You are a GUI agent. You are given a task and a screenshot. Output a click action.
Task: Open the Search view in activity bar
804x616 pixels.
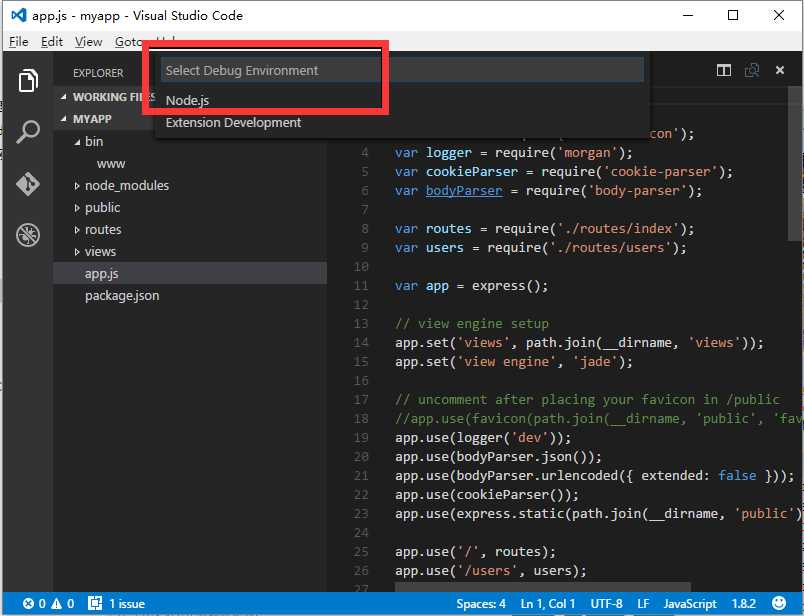(x=28, y=132)
